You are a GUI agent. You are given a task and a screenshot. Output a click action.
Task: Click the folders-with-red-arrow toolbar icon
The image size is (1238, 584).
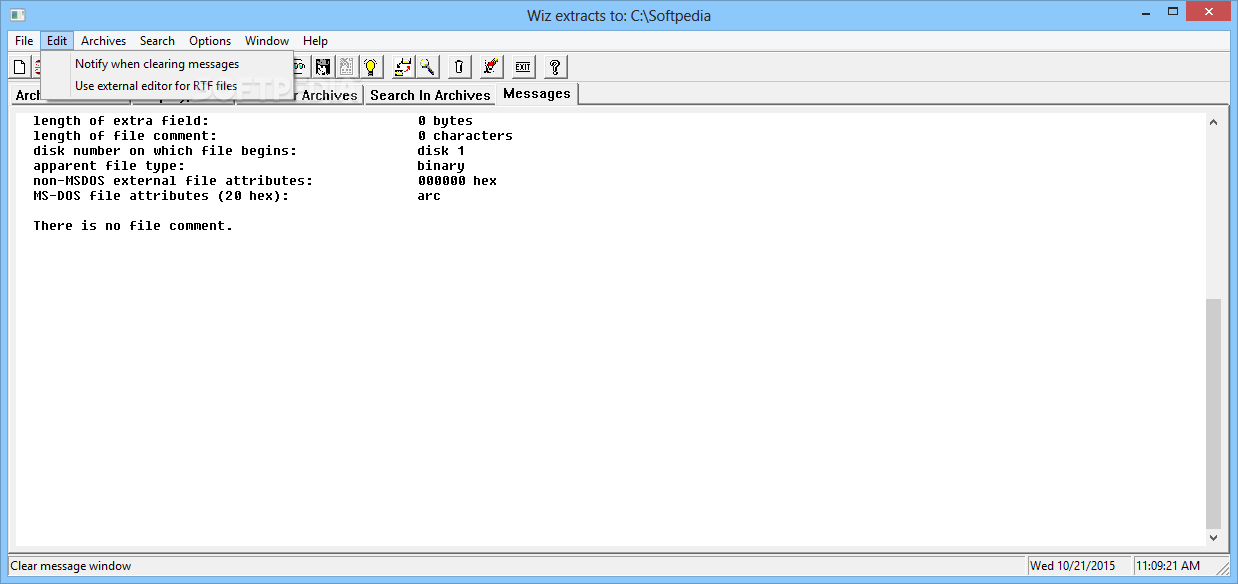point(403,67)
